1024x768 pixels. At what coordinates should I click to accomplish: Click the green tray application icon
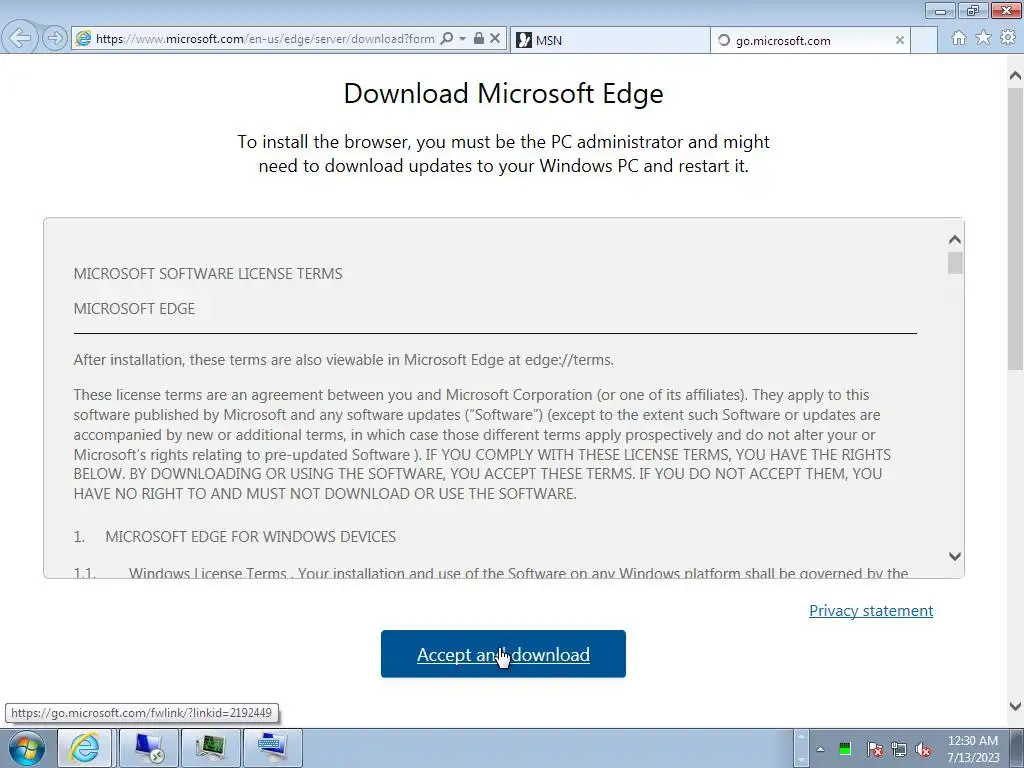pos(845,749)
